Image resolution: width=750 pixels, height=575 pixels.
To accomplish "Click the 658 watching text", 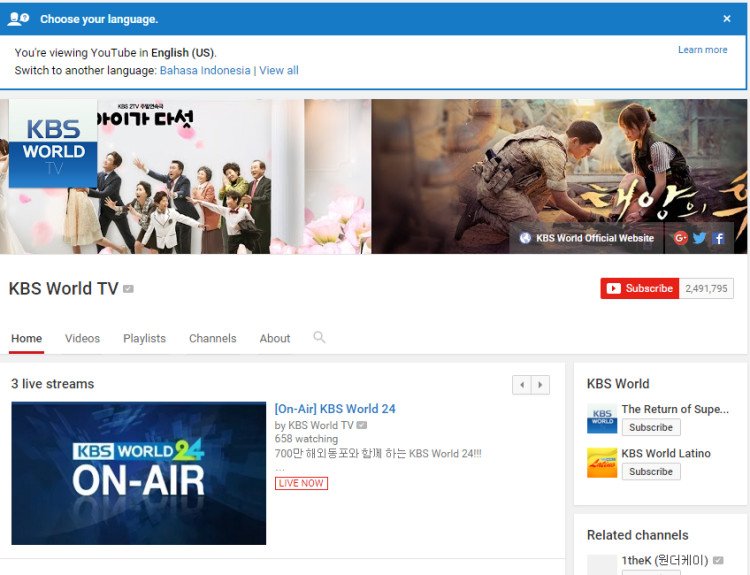I will [x=306, y=439].
